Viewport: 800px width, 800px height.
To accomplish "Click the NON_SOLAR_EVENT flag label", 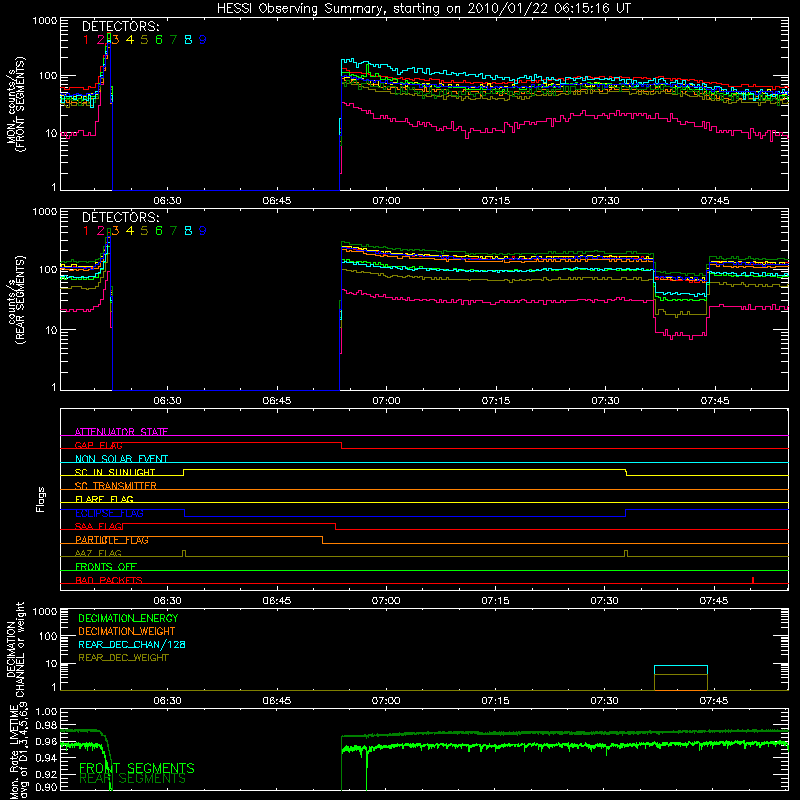I will pyautogui.click(x=121, y=459).
